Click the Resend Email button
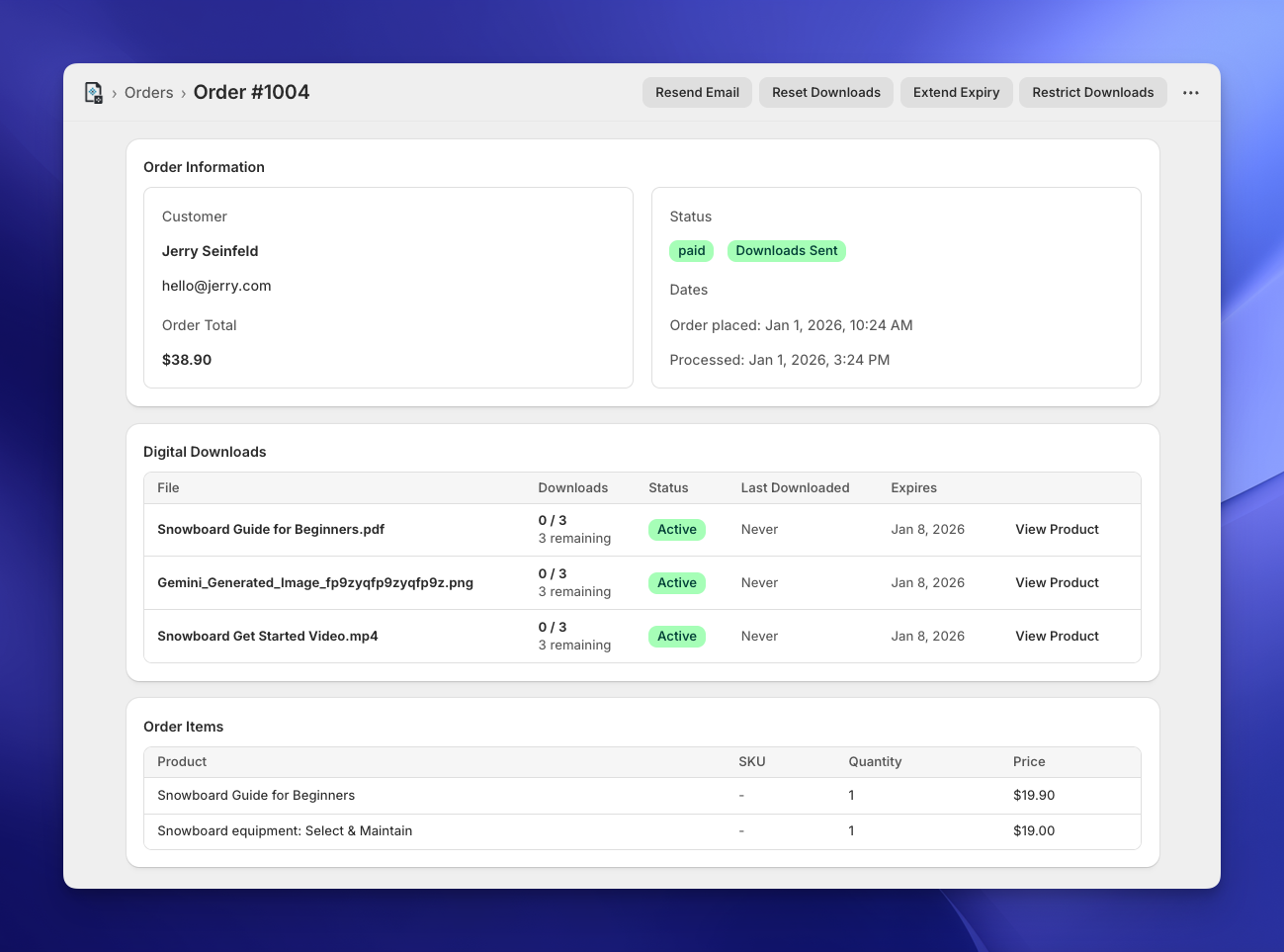This screenshot has width=1284, height=952. click(697, 93)
